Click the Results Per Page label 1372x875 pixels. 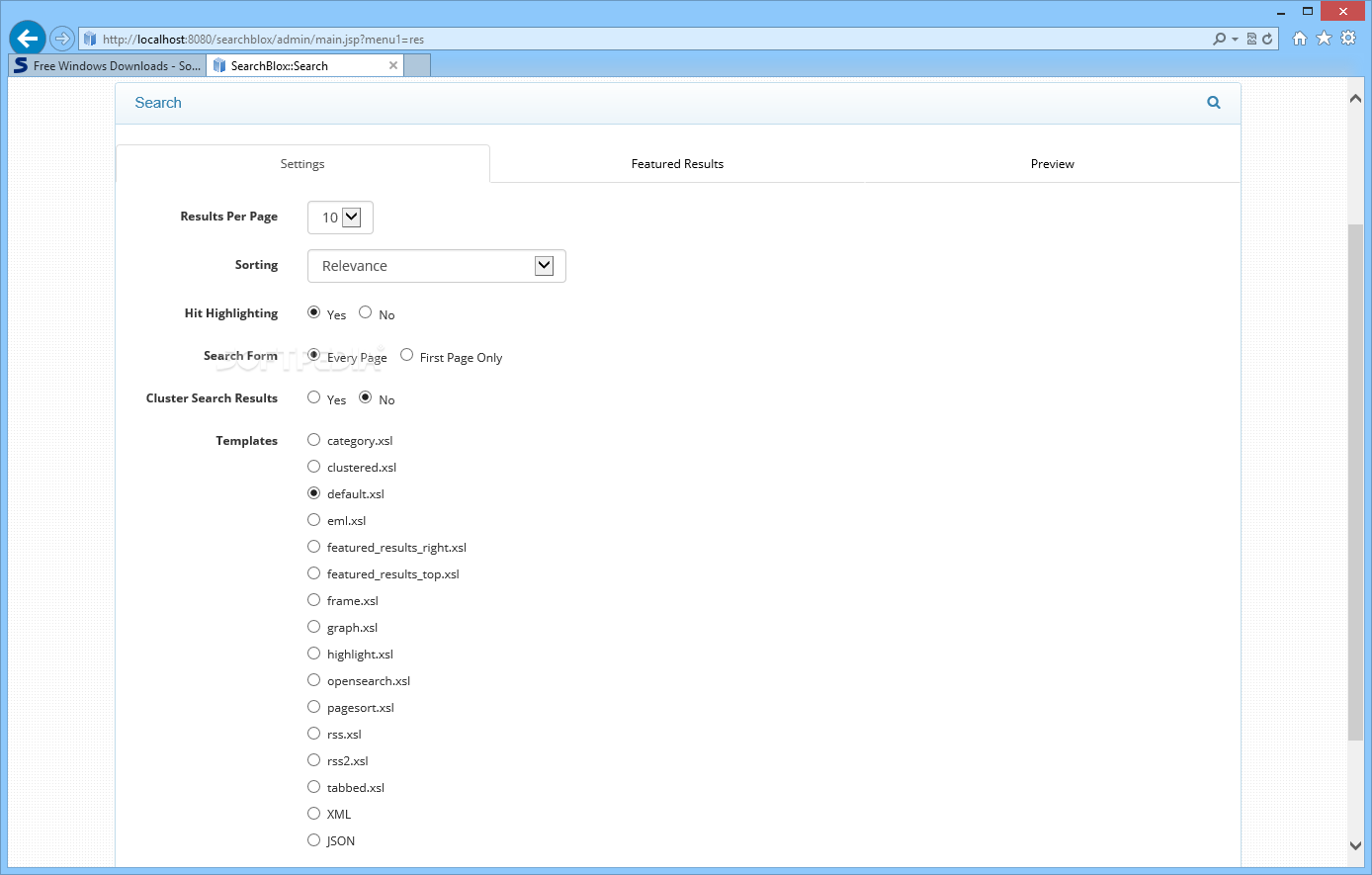tap(229, 217)
